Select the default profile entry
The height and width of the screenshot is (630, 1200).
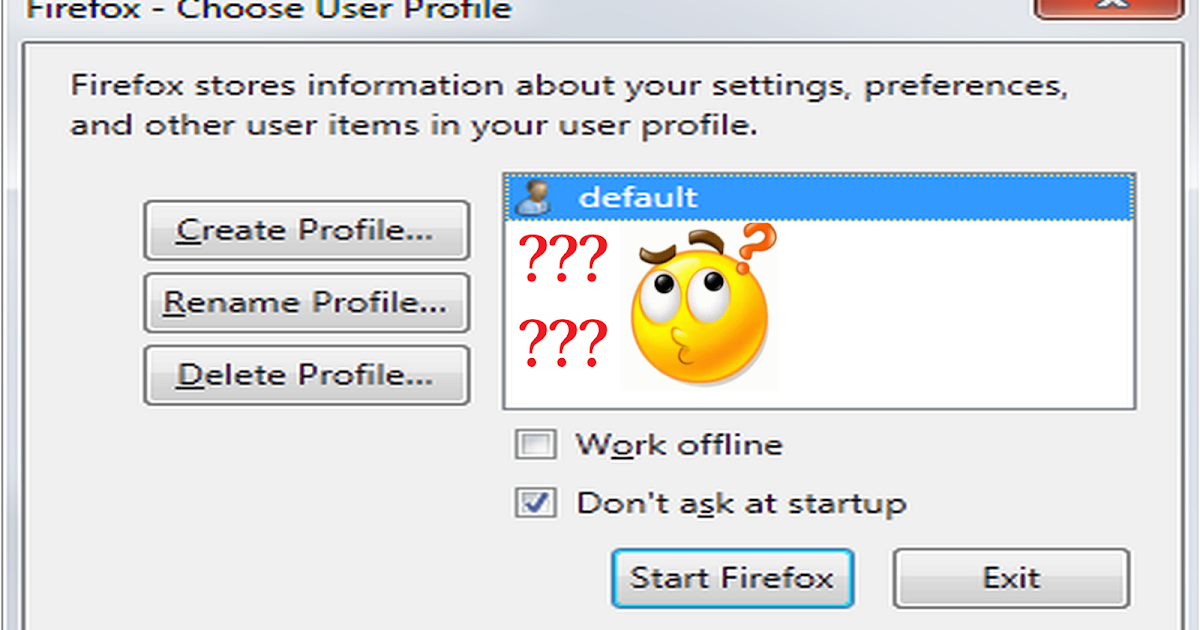[640, 197]
